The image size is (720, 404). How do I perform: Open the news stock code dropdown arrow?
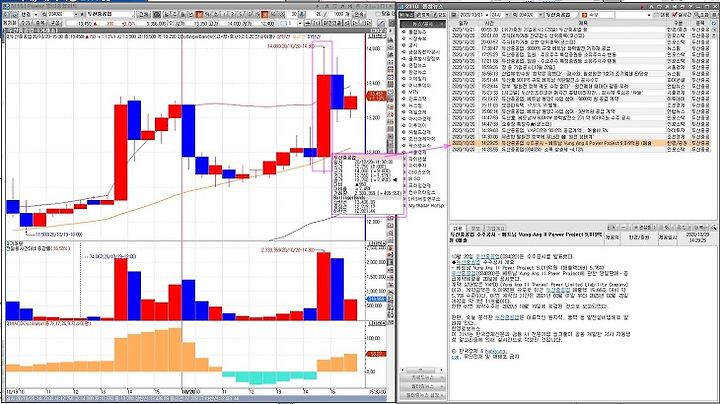pyautogui.click(x=541, y=15)
